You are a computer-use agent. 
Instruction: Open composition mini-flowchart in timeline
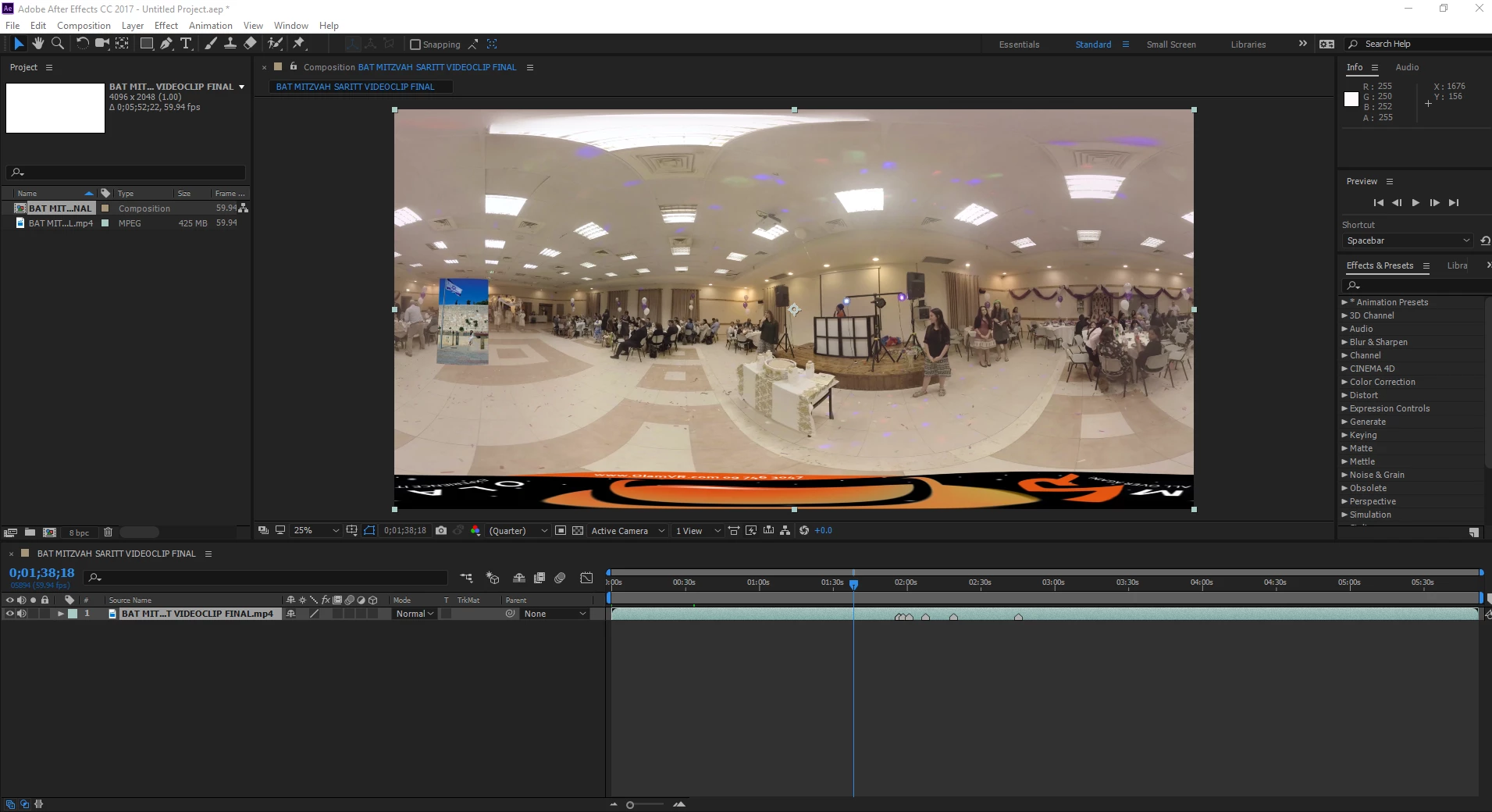466,578
